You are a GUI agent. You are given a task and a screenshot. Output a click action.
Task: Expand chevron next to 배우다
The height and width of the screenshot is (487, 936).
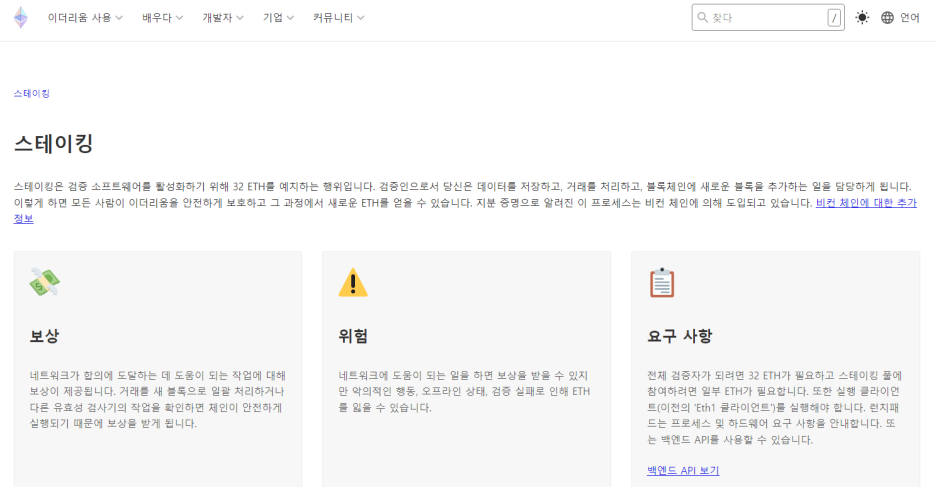[179, 18]
